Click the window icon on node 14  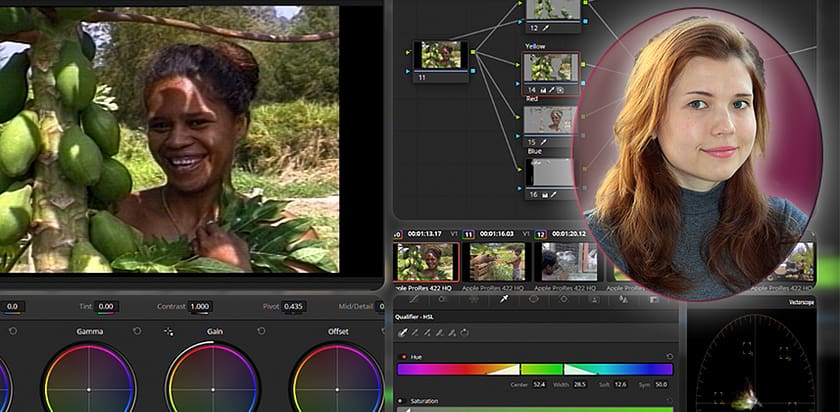(543, 90)
